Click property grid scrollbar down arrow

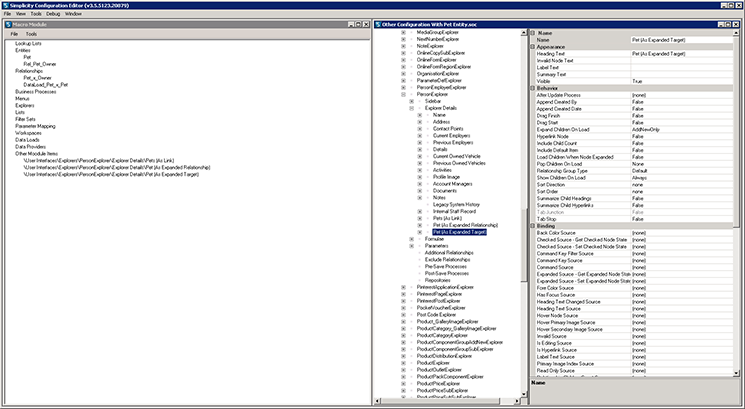pos(736,373)
